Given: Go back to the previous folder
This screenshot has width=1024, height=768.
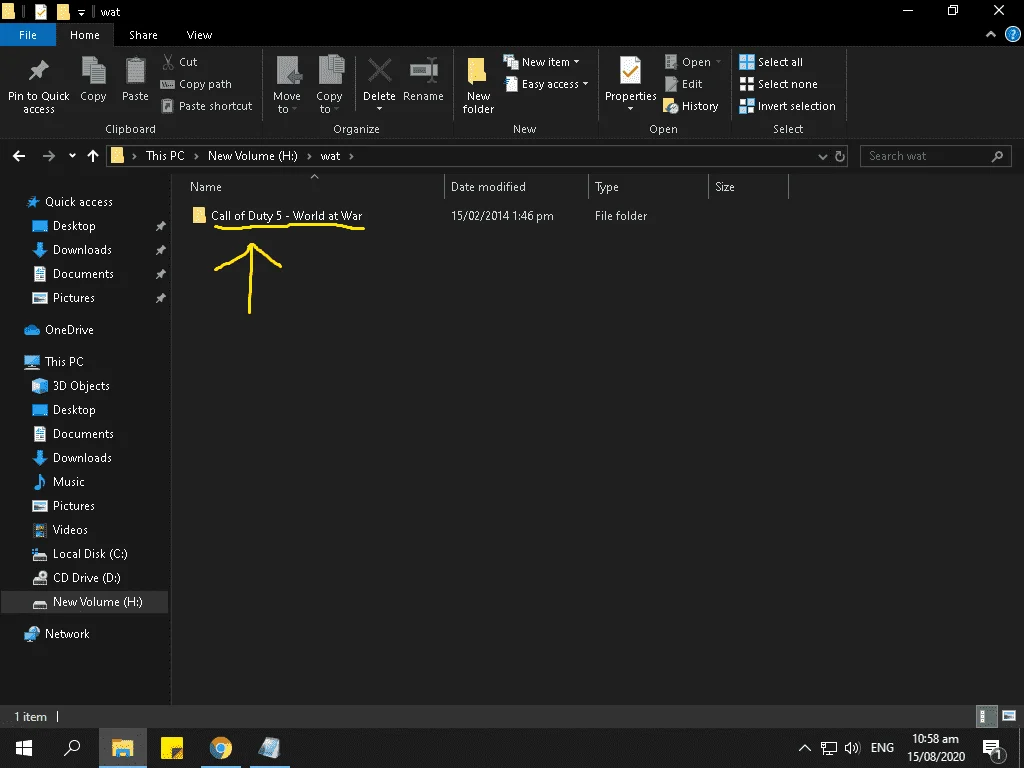Looking at the screenshot, I should pos(19,156).
